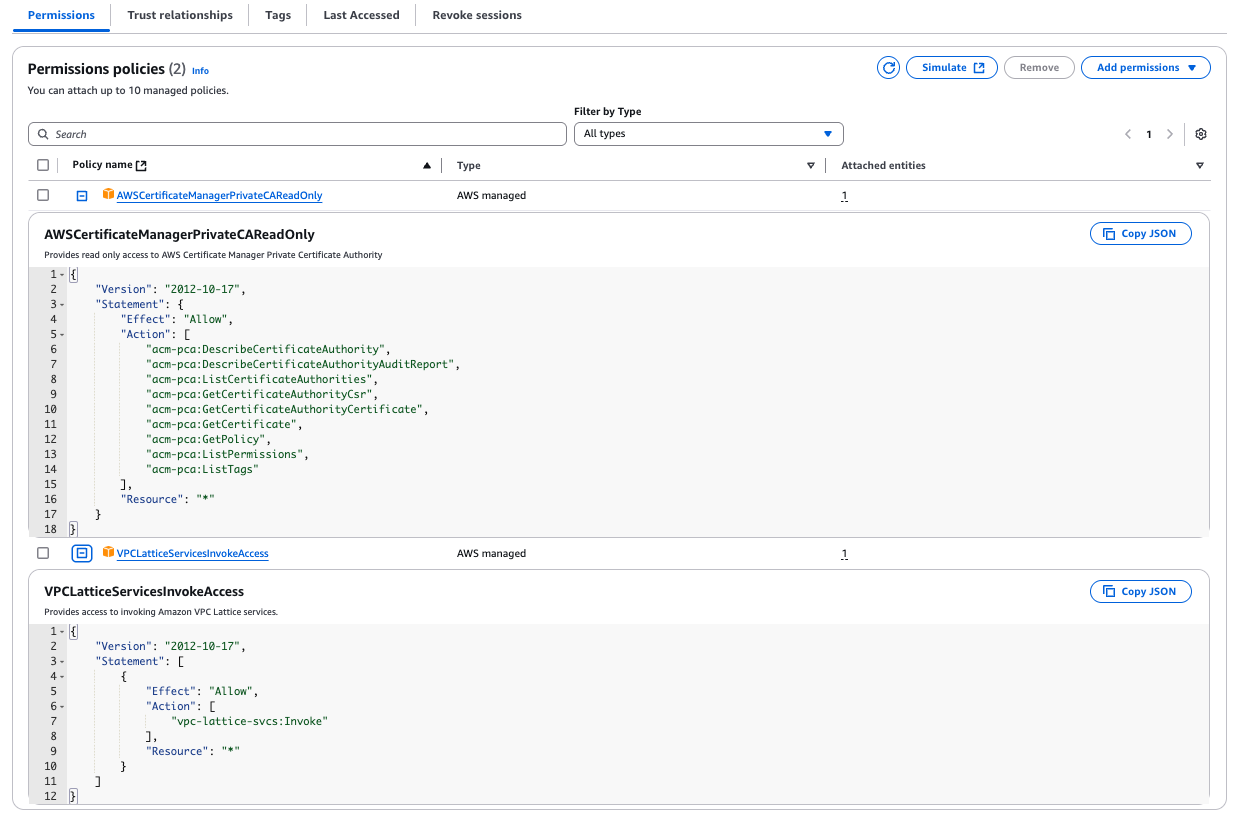The height and width of the screenshot is (816, 1234).
Task: Go to previous page arrow
Action: 1128,134
